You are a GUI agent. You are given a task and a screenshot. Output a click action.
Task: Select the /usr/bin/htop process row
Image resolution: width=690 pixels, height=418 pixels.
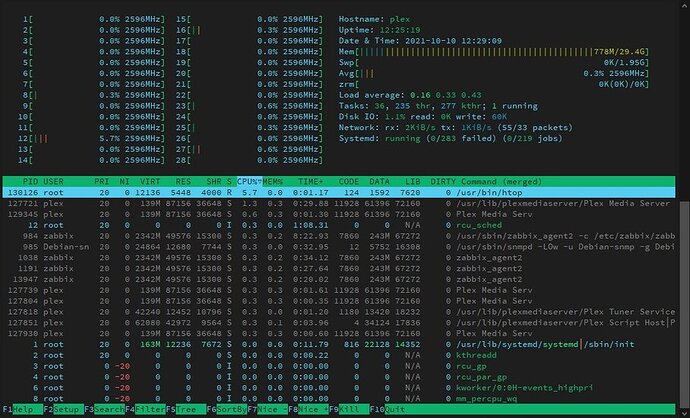click(x=339, y=192)
